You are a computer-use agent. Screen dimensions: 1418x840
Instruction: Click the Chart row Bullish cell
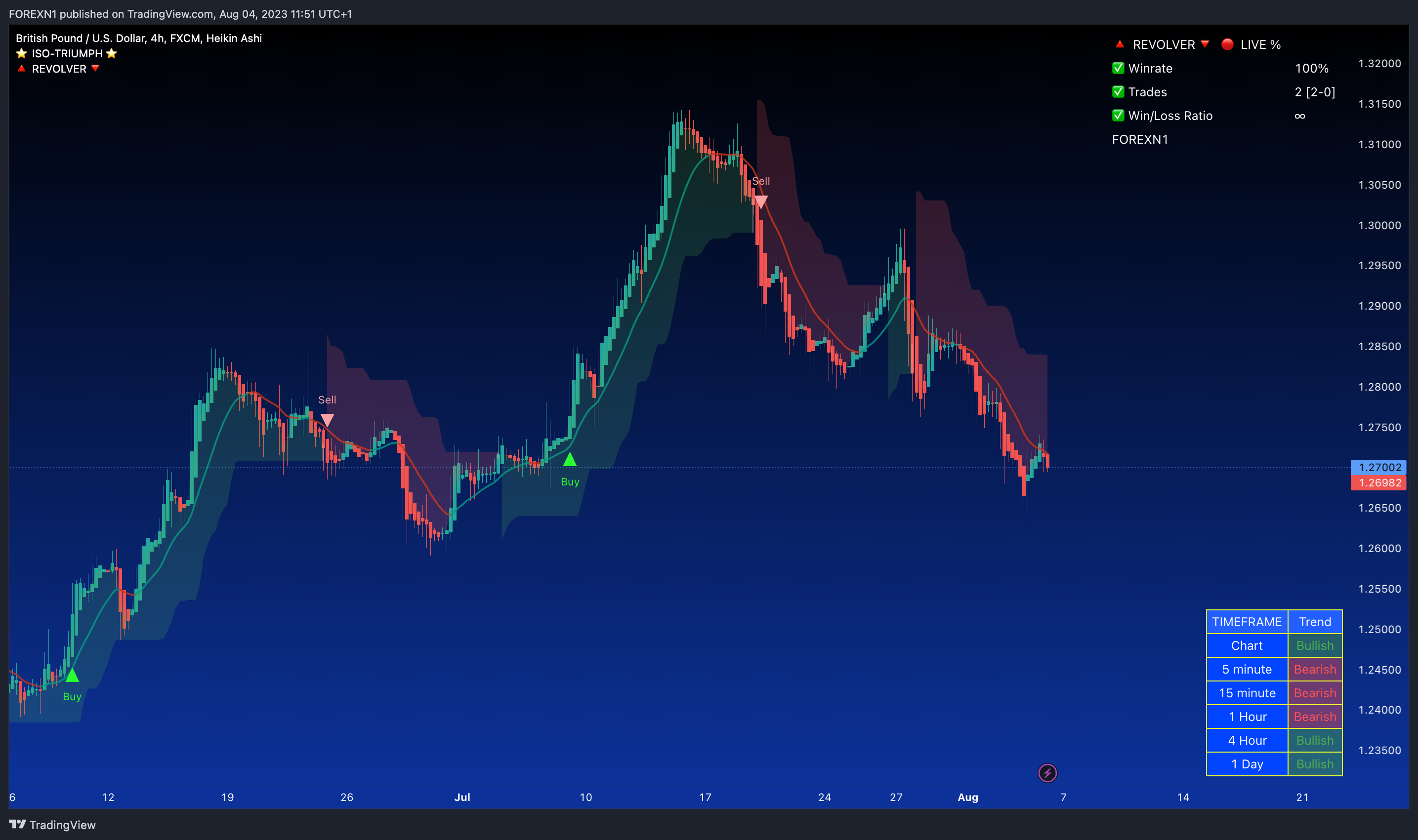(1315, 645)
